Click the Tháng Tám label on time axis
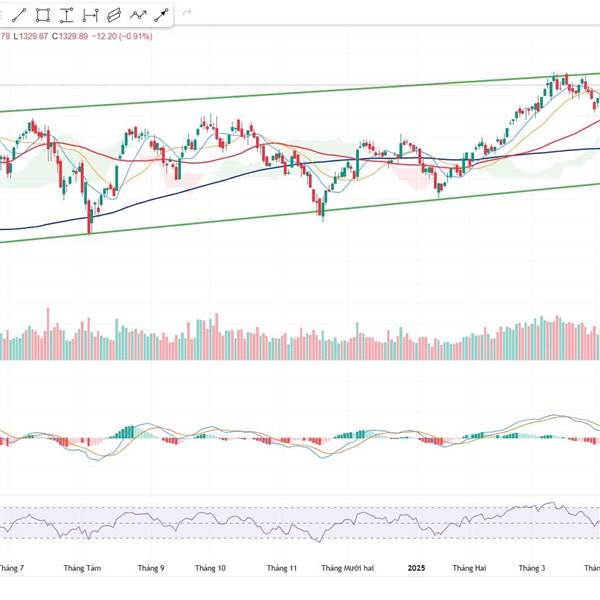 click(82, 568)
